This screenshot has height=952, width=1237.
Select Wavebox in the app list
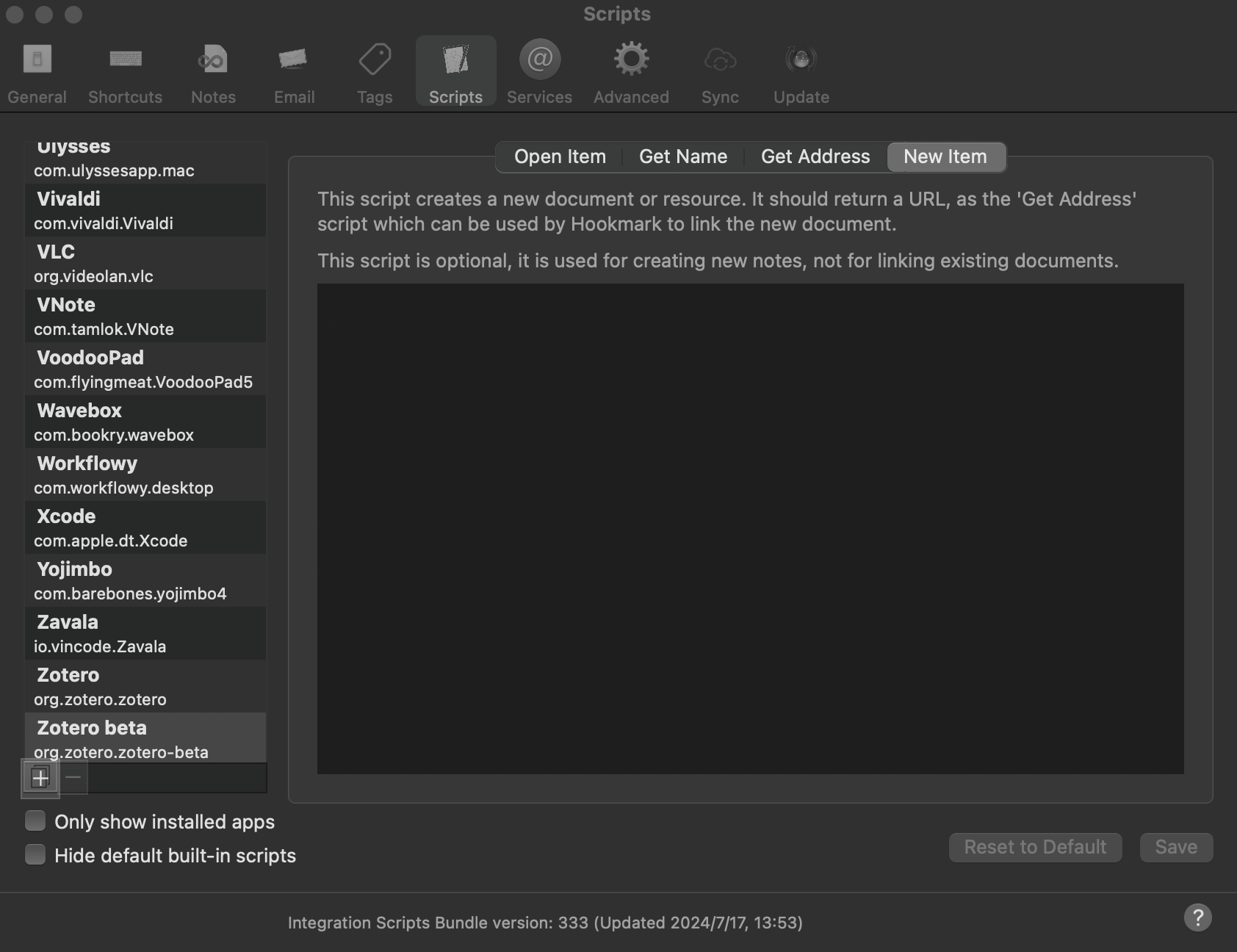point(145,422)
